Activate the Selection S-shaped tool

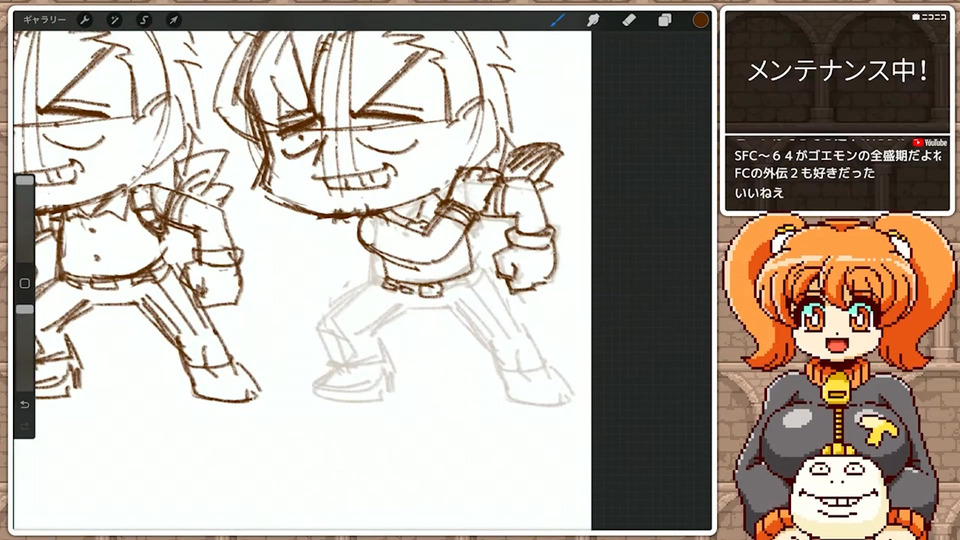pyautogui.click(x=144, y=20)
